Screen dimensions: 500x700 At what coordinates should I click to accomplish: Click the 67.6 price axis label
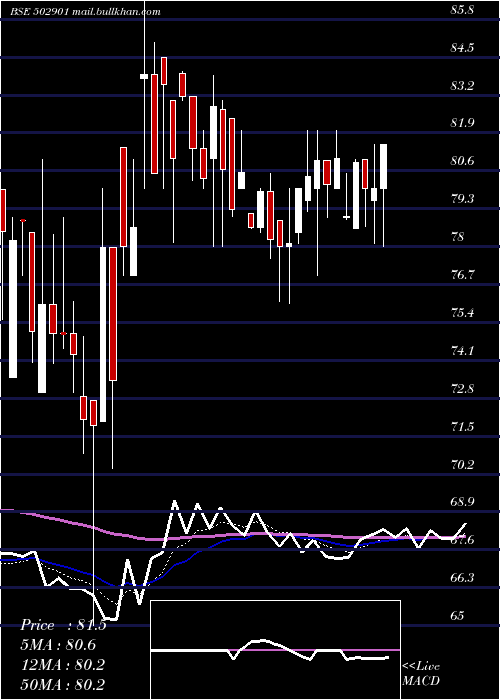pyautogui.click(x=462, y=541)
